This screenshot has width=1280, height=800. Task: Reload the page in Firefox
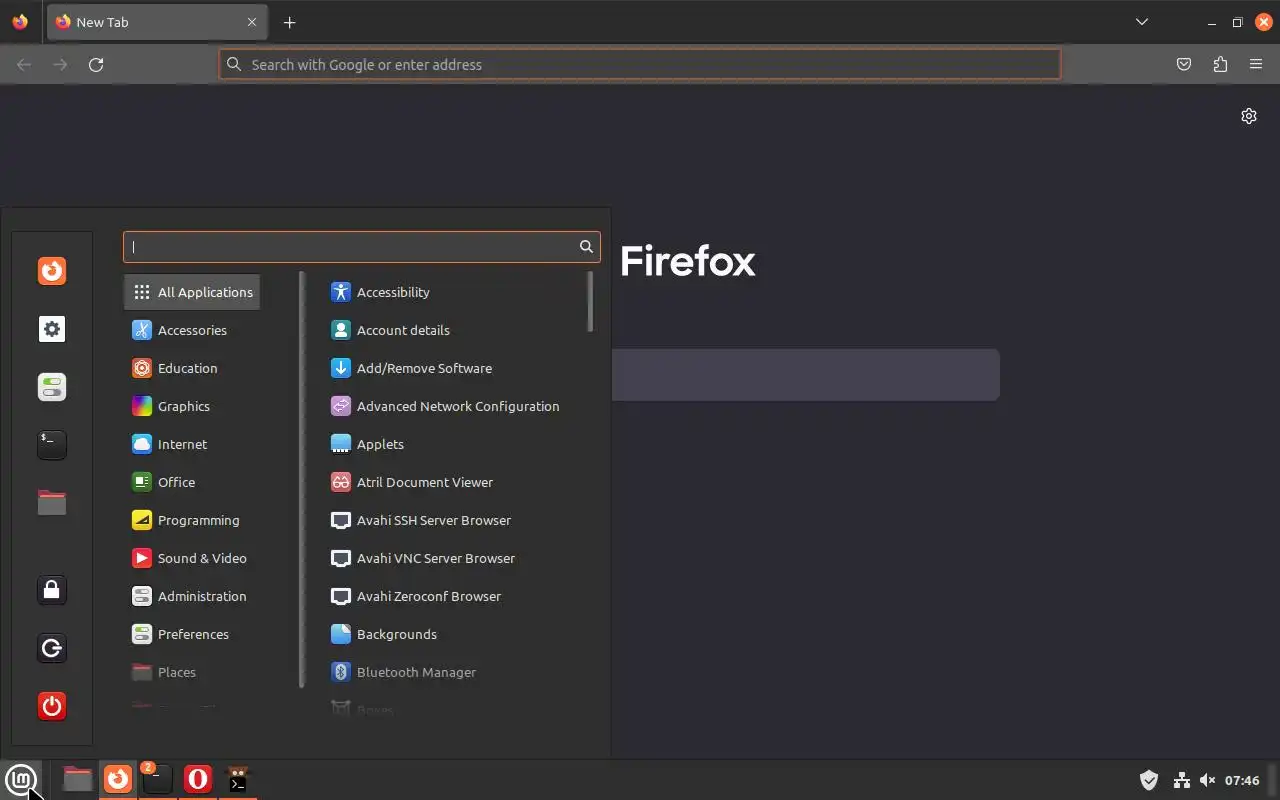pyautogui.click(x=96, y=64)
